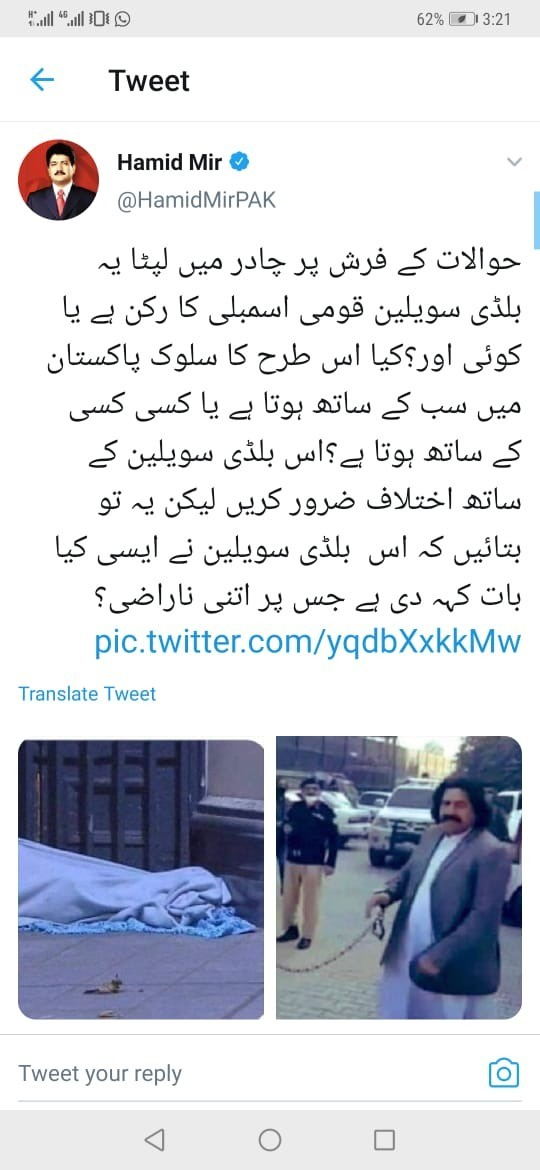Tap the blue verified badge

(239, 162)
